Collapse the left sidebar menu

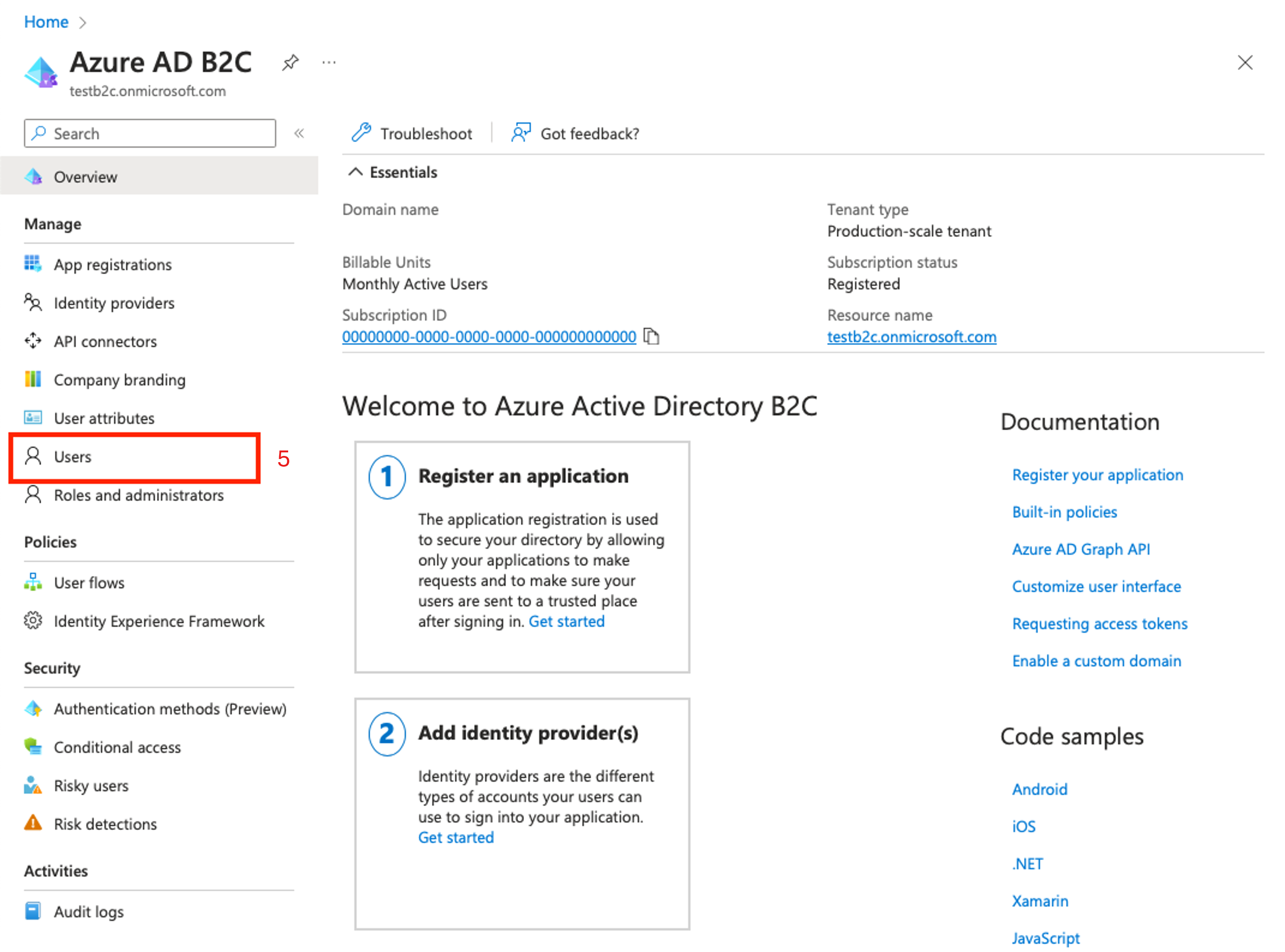click(299, 133)
